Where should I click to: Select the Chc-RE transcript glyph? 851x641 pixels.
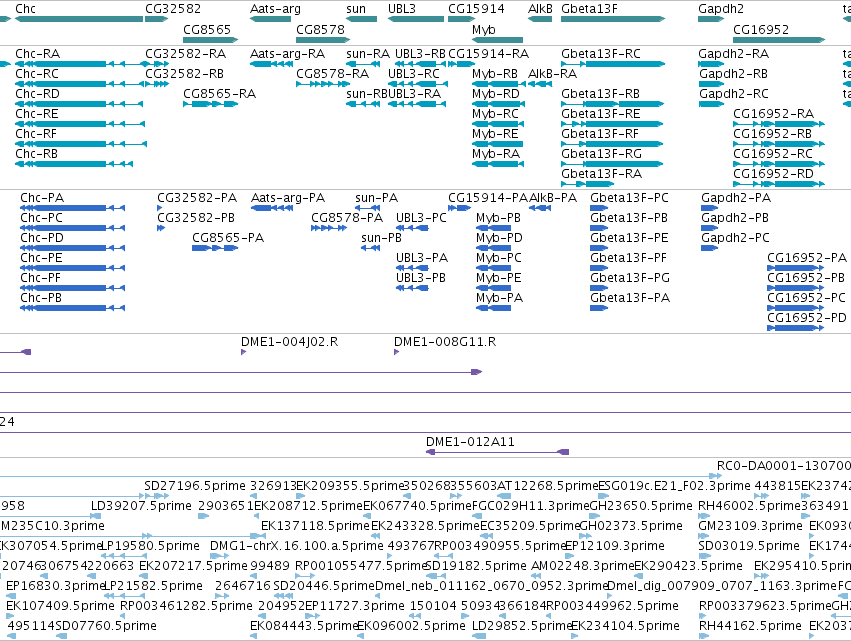click(x=80, y=124)
